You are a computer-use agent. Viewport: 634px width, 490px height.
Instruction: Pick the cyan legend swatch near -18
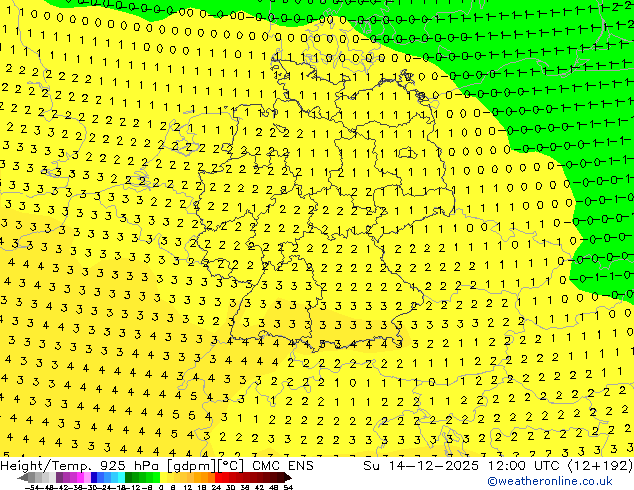point(121,477)
